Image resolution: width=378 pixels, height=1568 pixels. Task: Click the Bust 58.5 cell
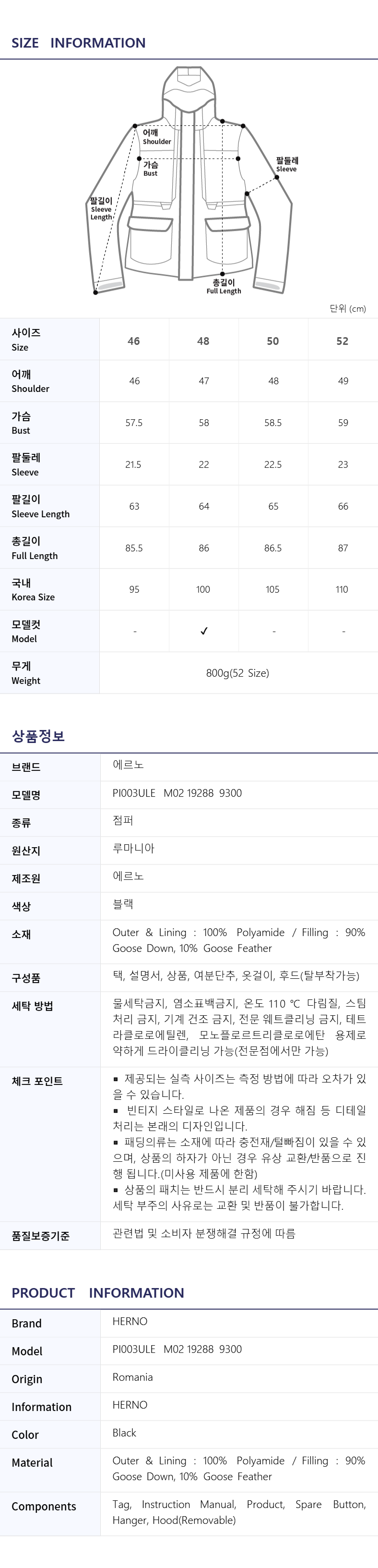click(273, 423)
